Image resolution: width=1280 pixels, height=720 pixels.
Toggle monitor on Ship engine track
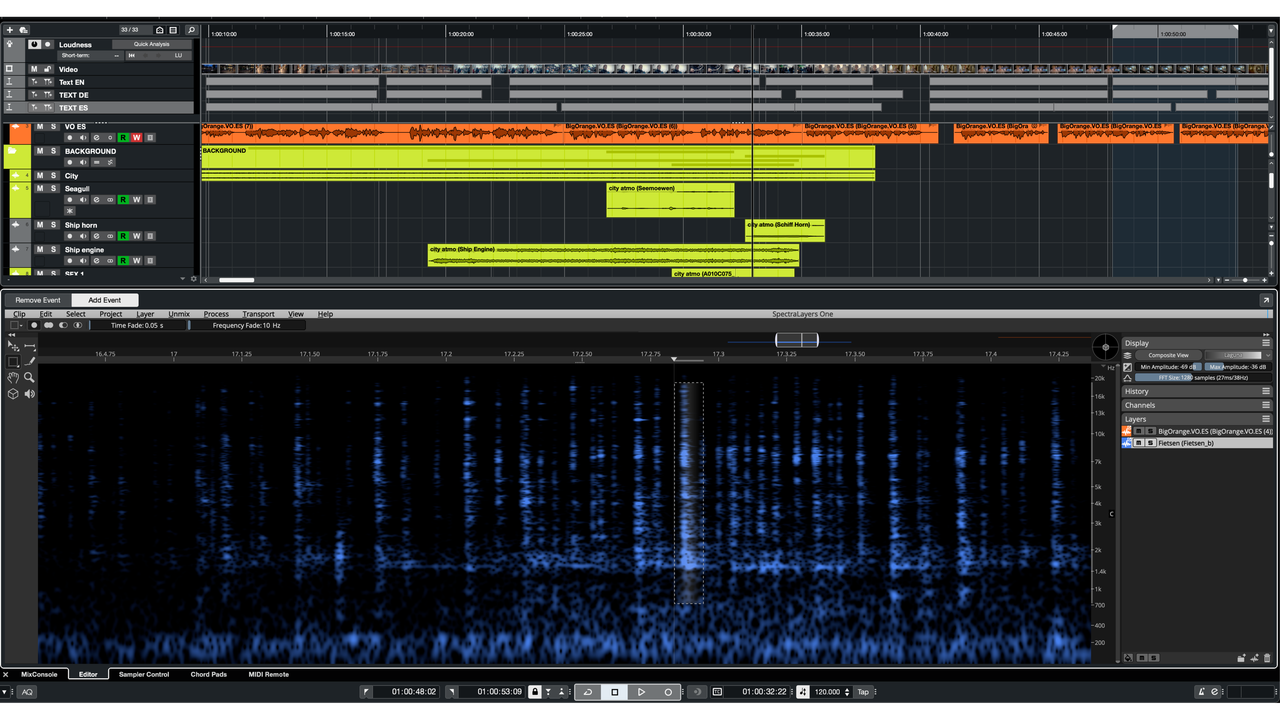pos(83,260)
